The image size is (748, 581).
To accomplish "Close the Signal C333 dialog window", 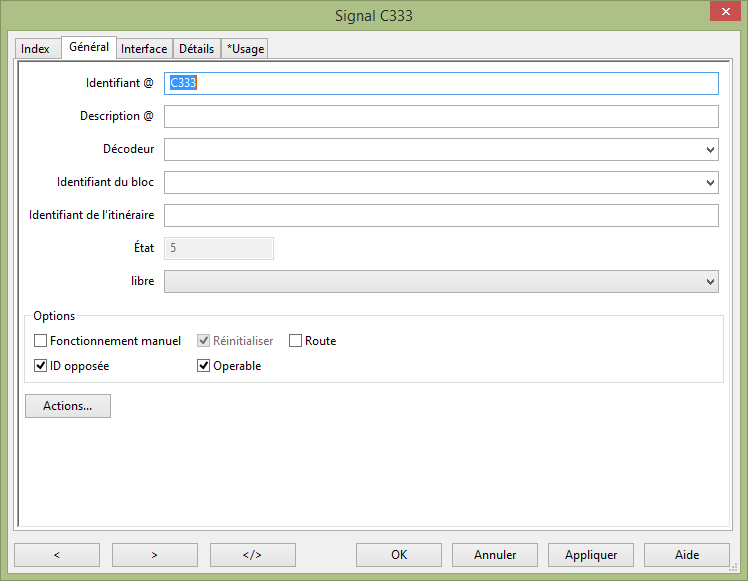I will 725,12.
